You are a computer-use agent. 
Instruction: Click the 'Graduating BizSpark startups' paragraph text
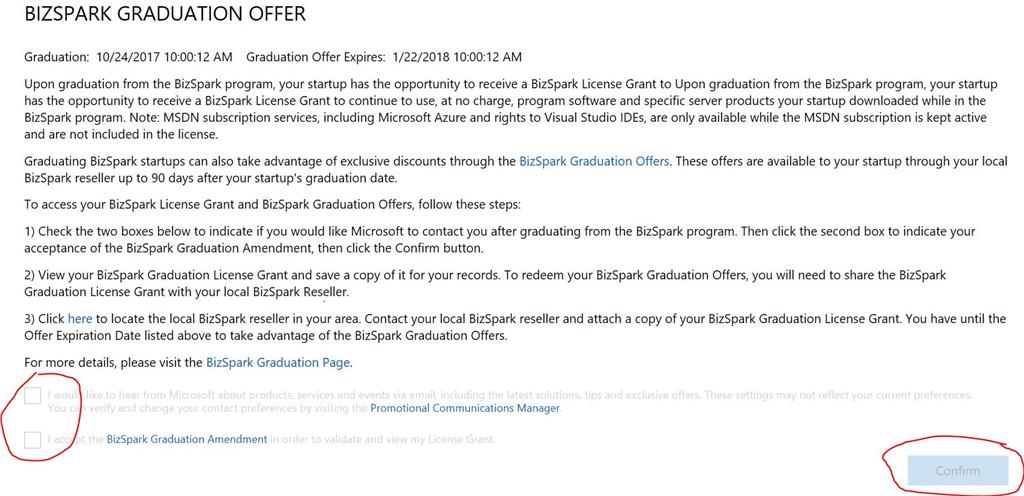(516, 169)
